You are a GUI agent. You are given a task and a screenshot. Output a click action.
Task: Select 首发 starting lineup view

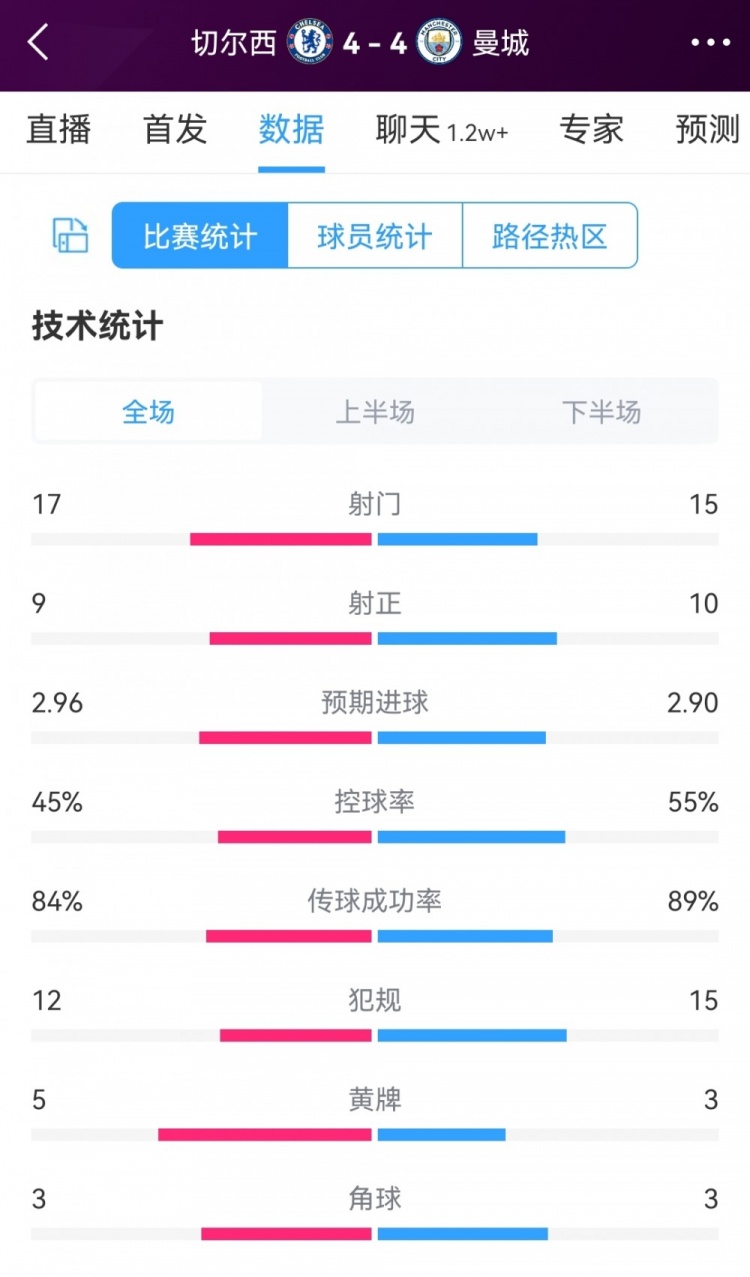tap(173, 132)
